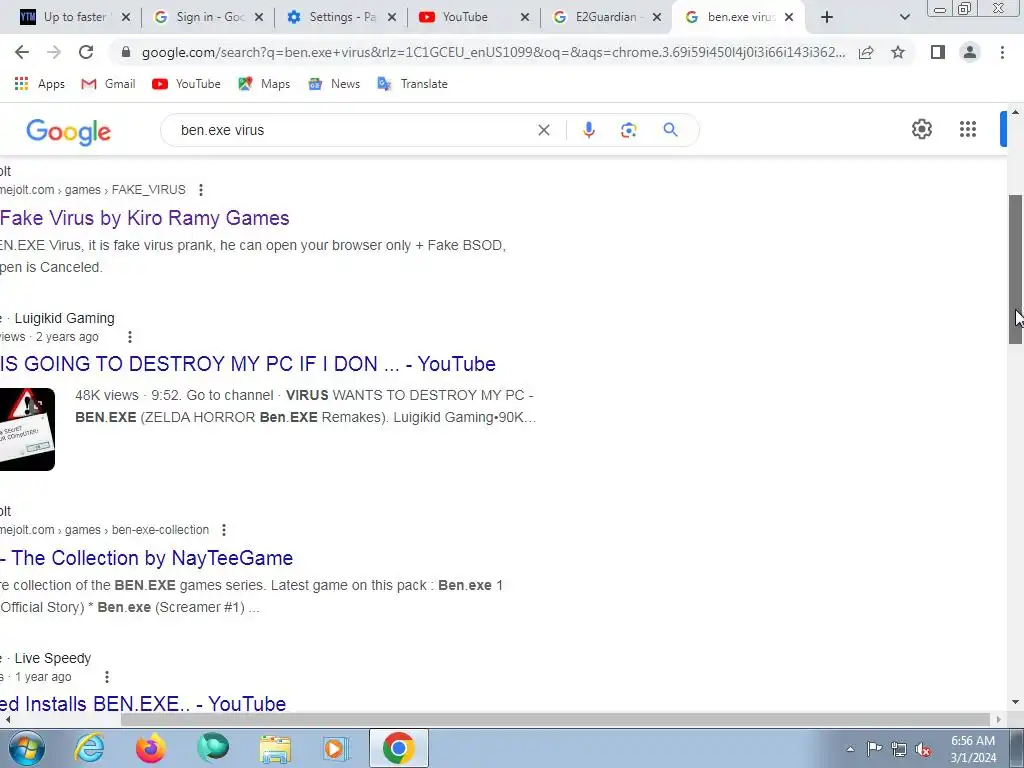Image resolution: width=1024 pixels, height=768 pixels.
Task: Launch Internet Explorer from taskbar
Action: tap(89, 748)
